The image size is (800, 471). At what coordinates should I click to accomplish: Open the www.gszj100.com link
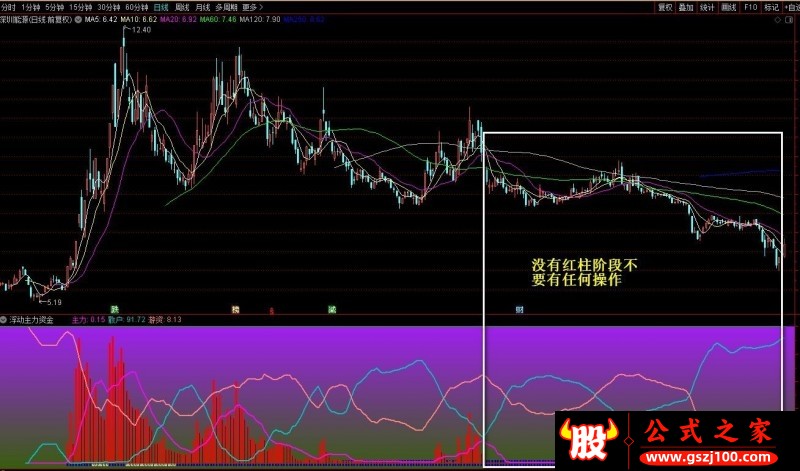point(708,457)
